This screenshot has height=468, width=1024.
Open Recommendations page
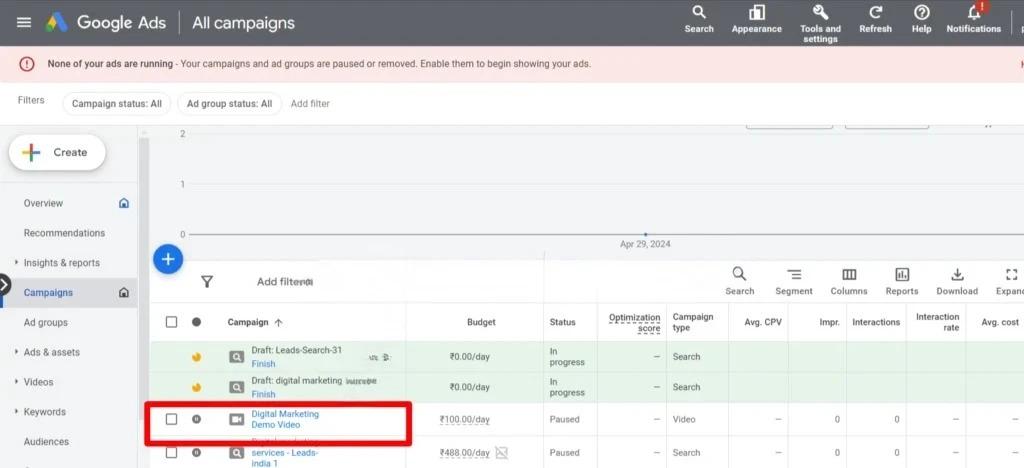(64, 233)
